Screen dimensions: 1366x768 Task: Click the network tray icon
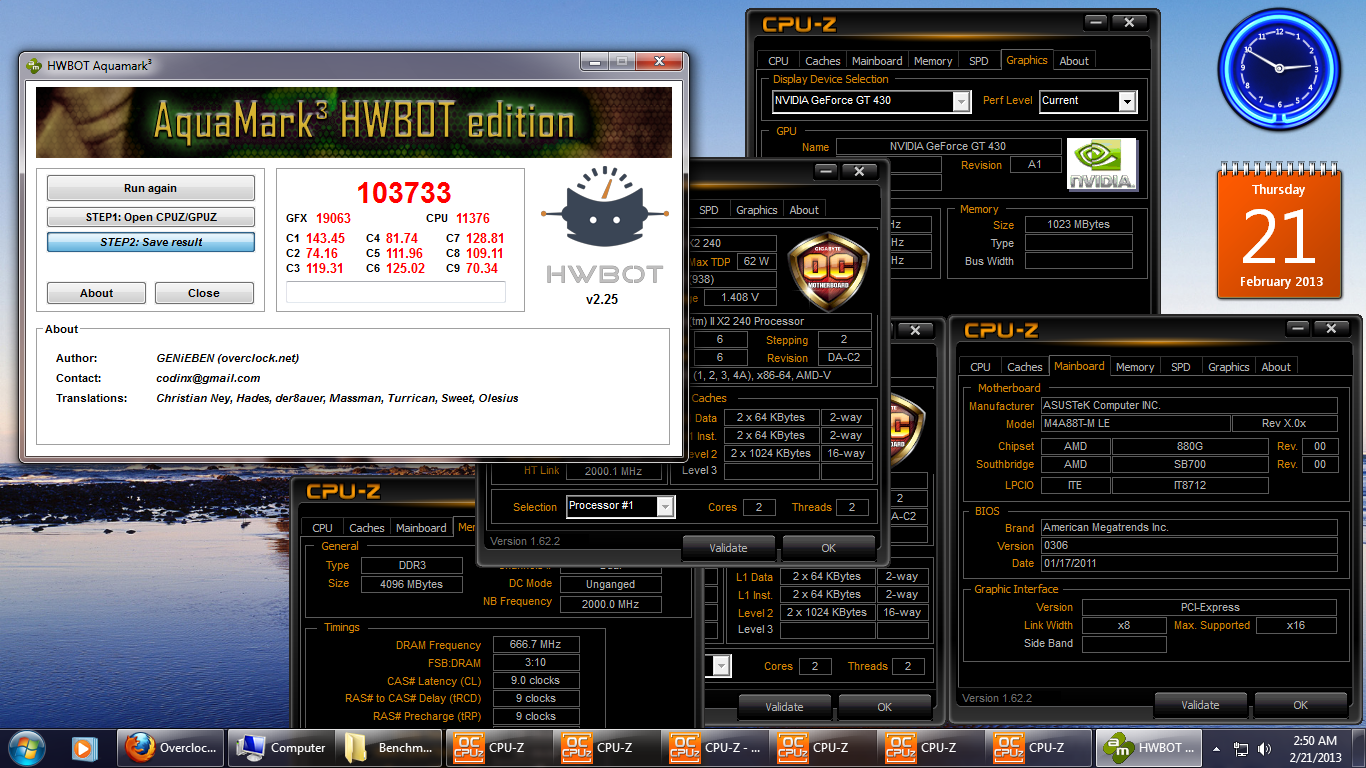[x=1241, y=748]
